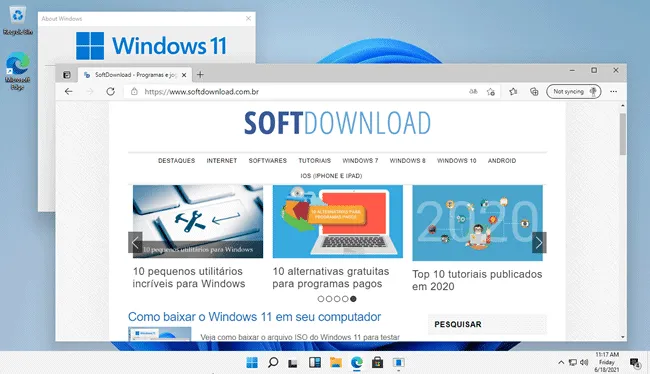Open the IOS (IPHONE E IPAD) menu item

click(x=331, y=176)
